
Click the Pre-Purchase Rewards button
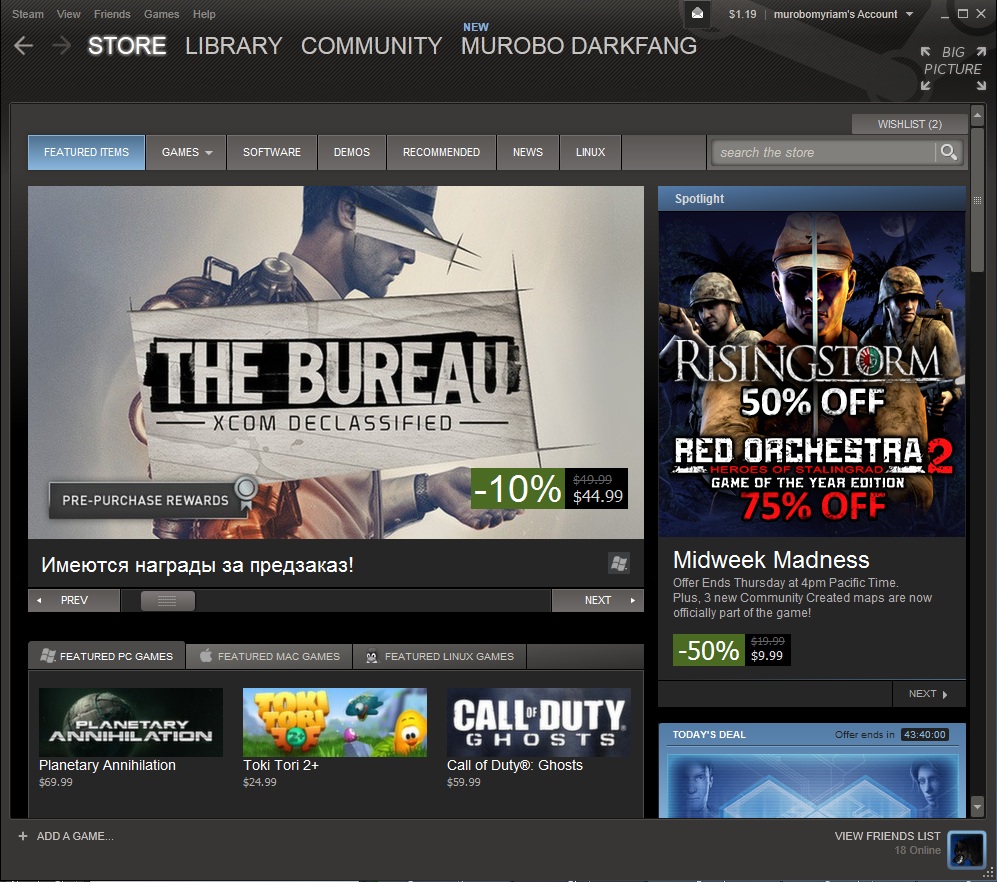tap(146, 500)
